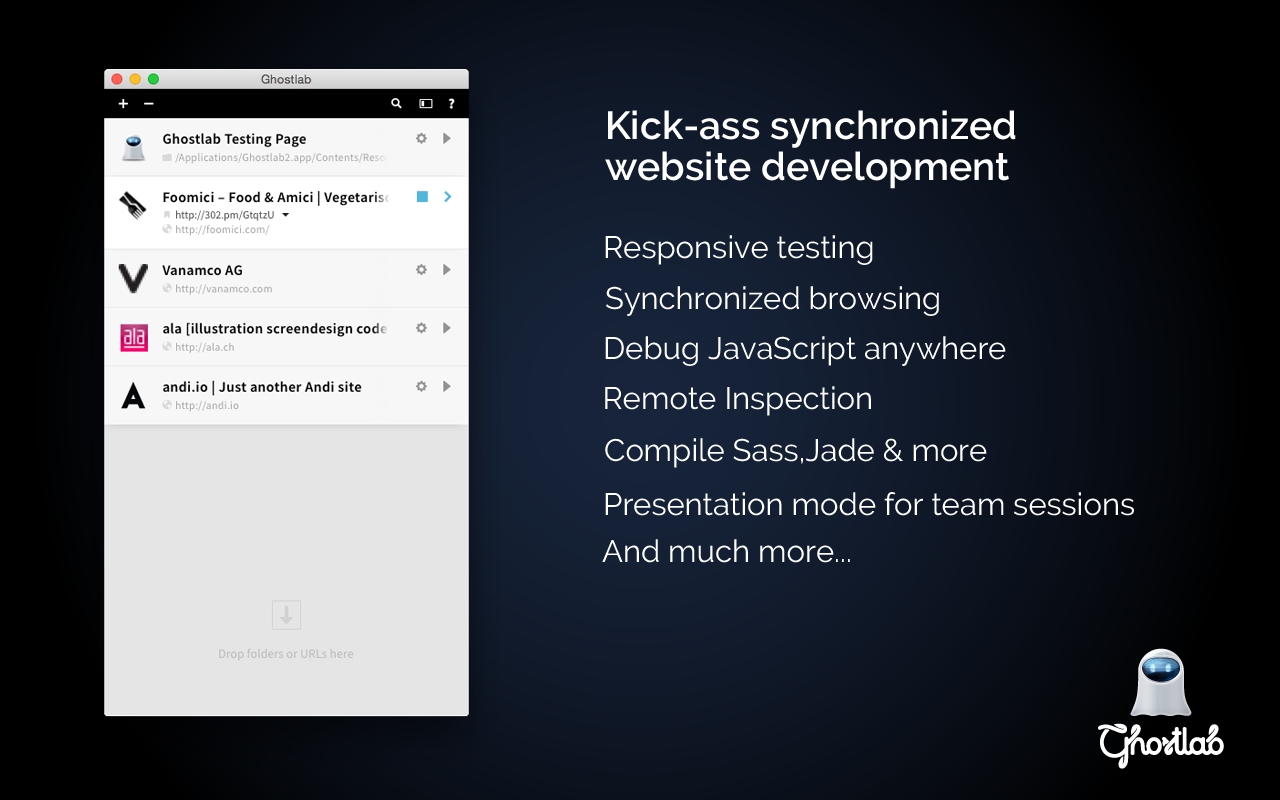Viewport: 1280px width, 800px height.
Task: Click Ghostlab window title bar text
Action: (286, 79)
